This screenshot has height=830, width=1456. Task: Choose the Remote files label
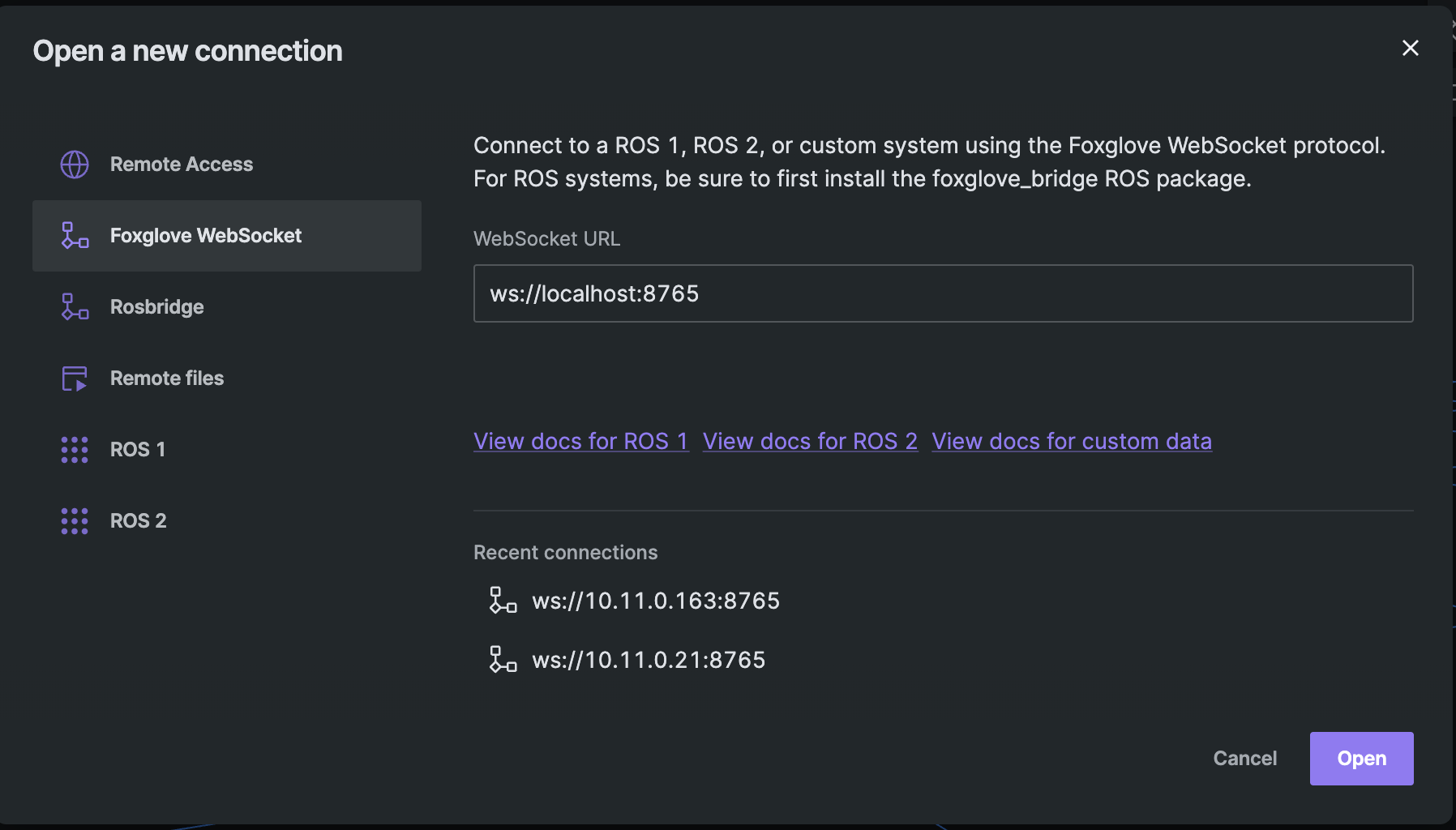tap(167, 379)
